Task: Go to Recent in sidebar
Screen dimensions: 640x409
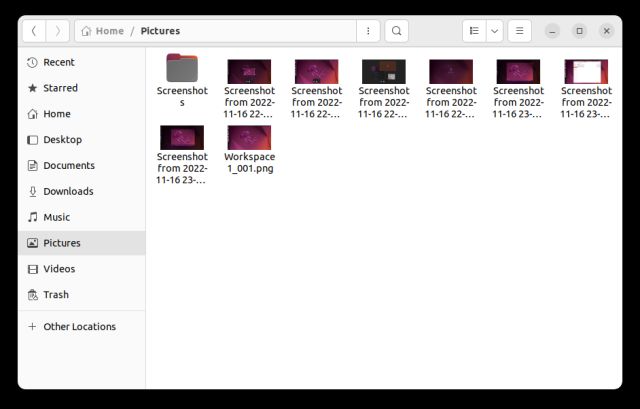Action: click(58, 62)
